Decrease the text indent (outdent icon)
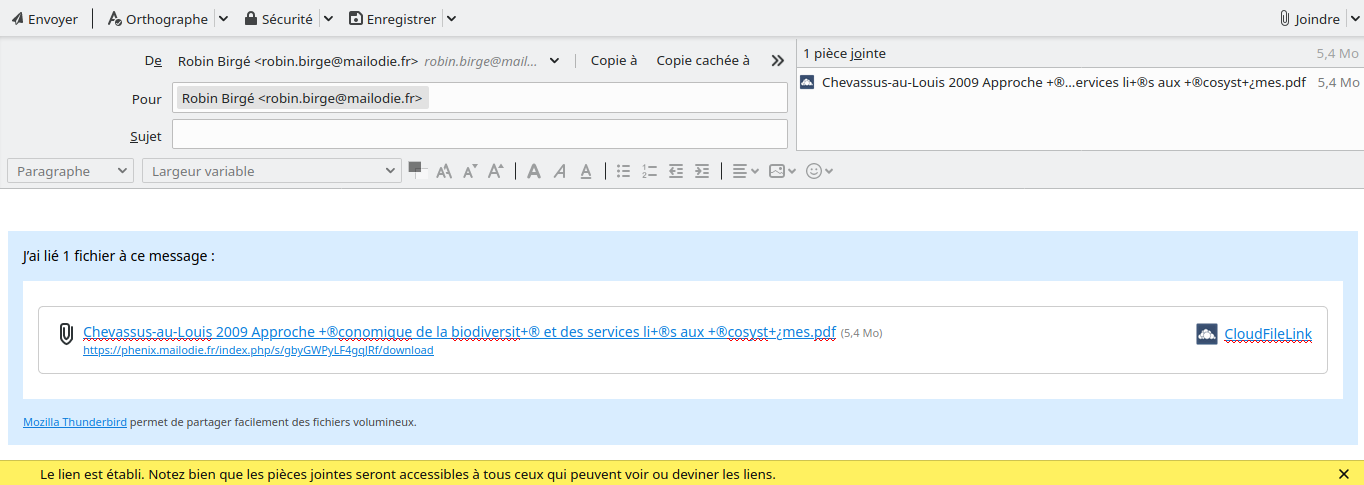 pyautogui.click(x=676, y=171)
